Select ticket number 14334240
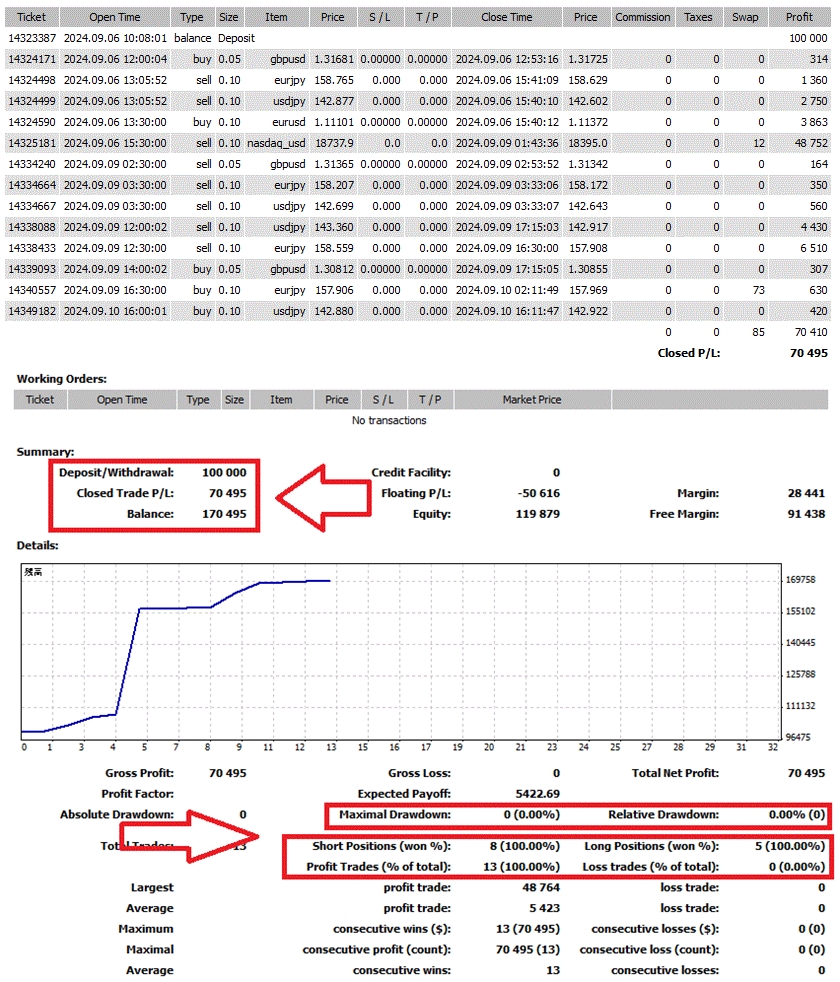The image size is (840, 982). tap(32, 164)
